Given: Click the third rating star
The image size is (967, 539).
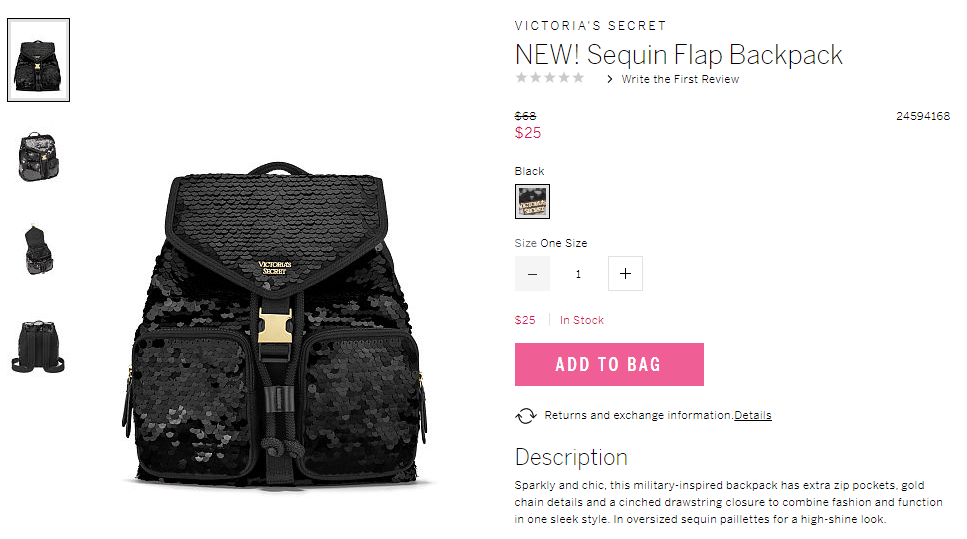Looking at the screenshot, I should click(549, 78).
